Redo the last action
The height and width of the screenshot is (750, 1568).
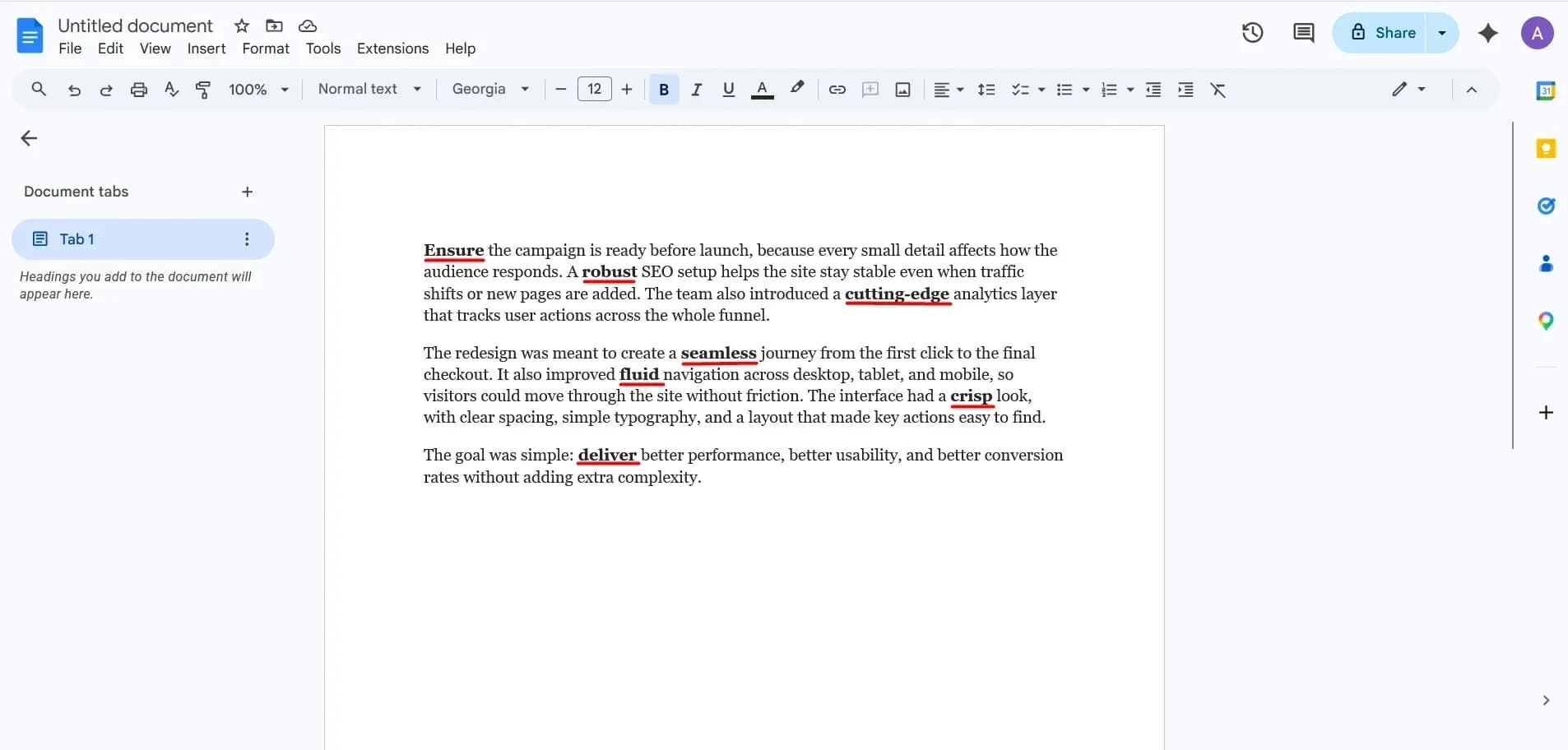pyautogui.click(x=106, y=90)
